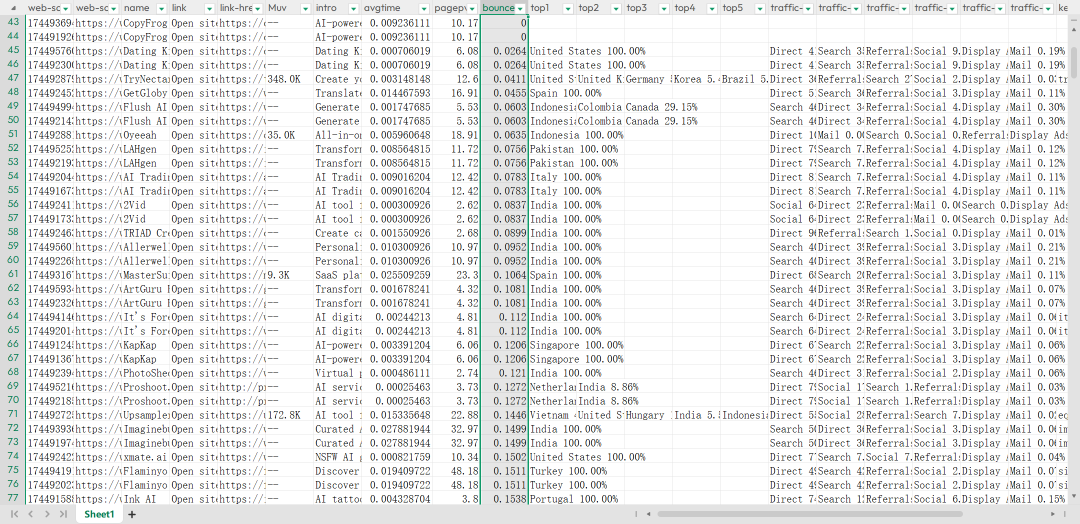Screen dimensions: 1080x524
Task: Select the TryNecta name cell
Action: pyautogui.click(x=145, y=79)
